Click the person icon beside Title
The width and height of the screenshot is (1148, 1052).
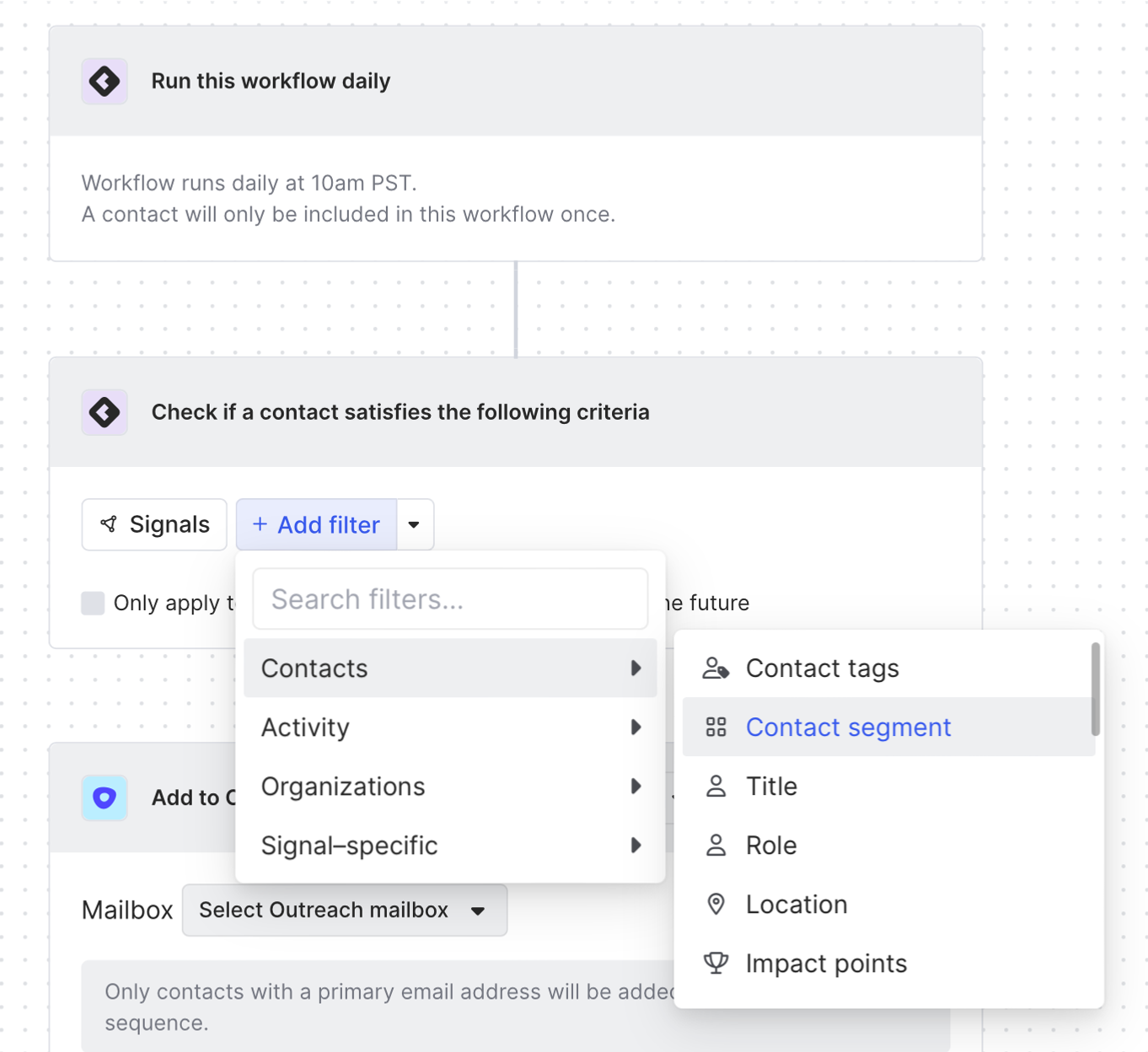(716, 786)
